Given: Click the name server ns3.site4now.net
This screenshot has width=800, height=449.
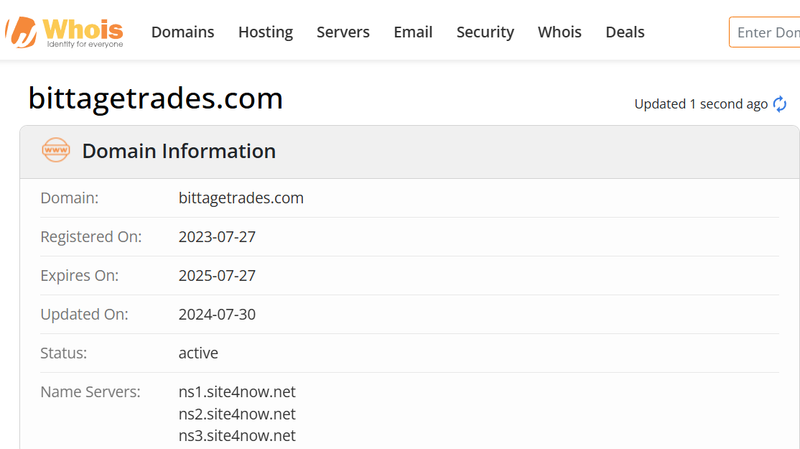Looking at the screenshot, I should (x=237, y=436).
